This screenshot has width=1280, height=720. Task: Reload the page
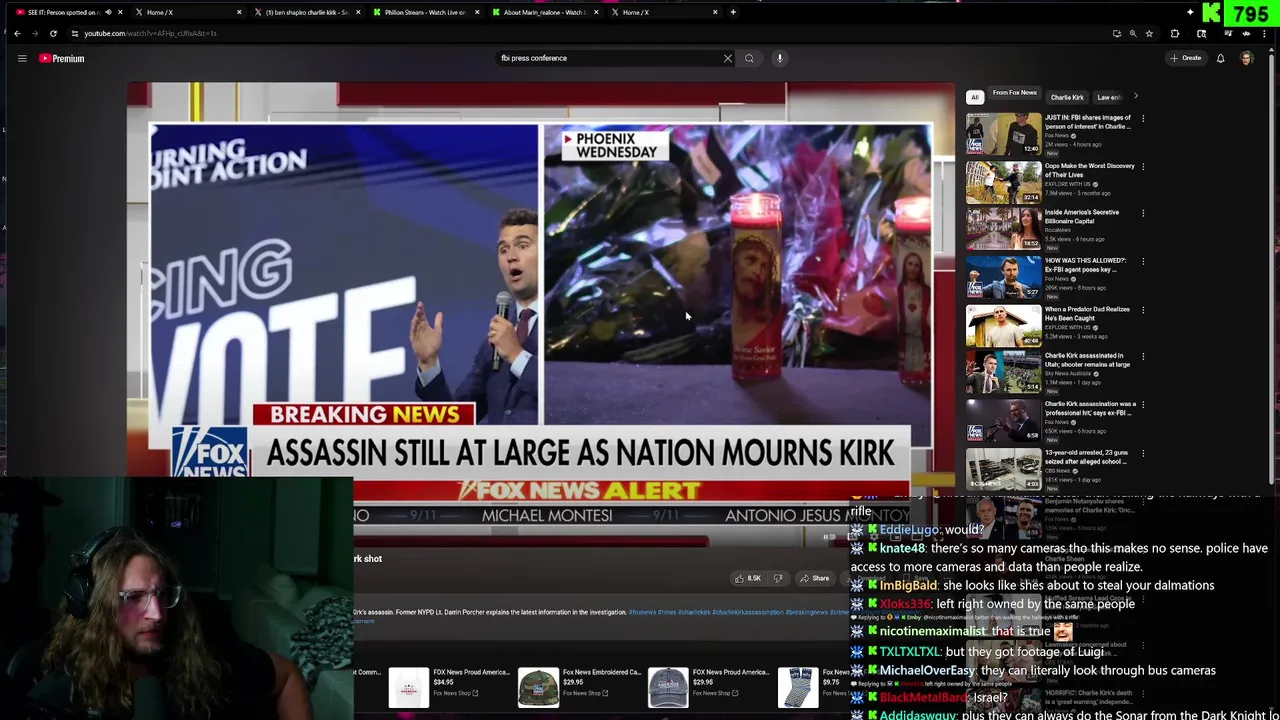click(x=53, y=33)
